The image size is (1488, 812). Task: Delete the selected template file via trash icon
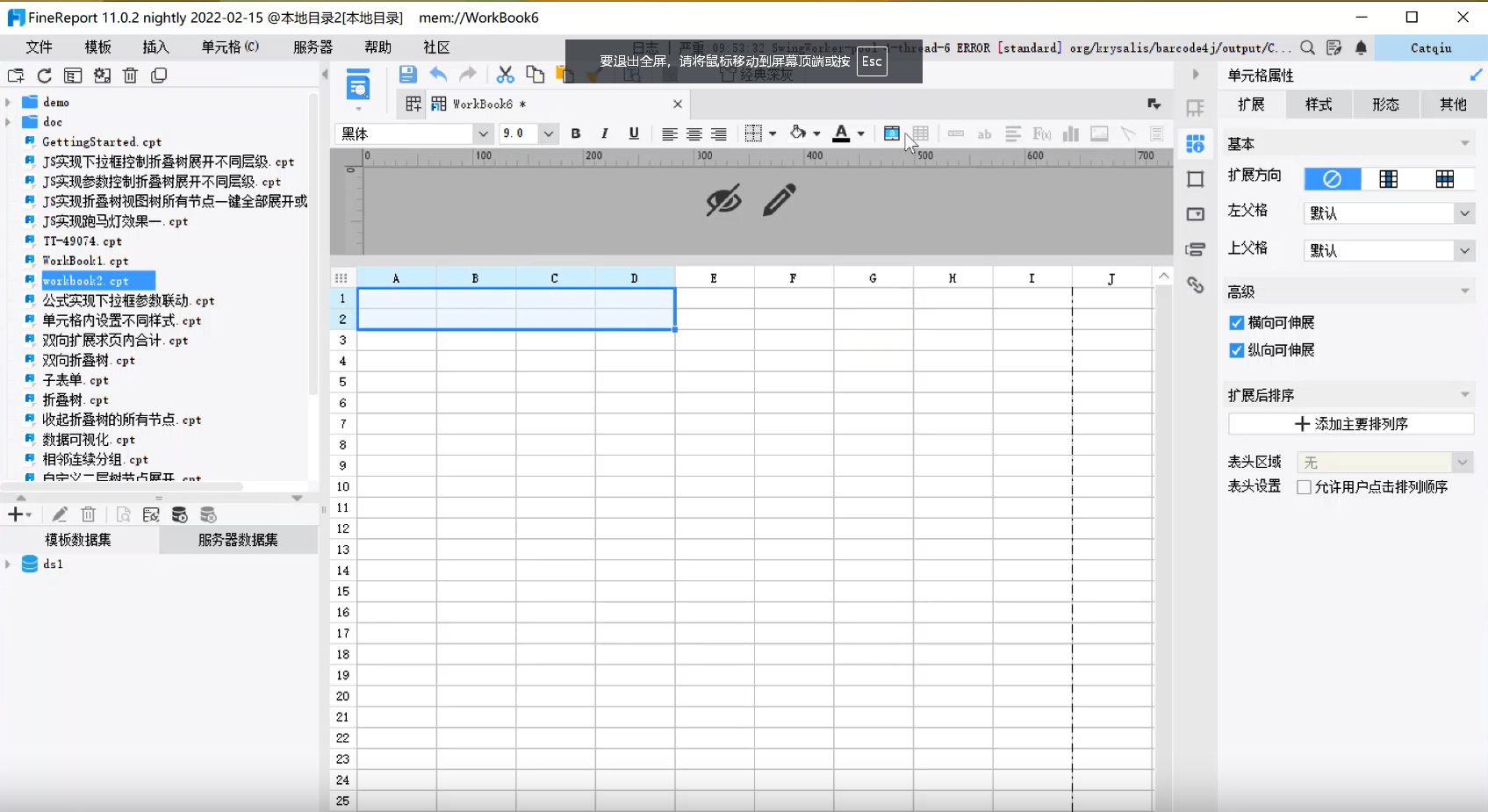pos(130,75)
